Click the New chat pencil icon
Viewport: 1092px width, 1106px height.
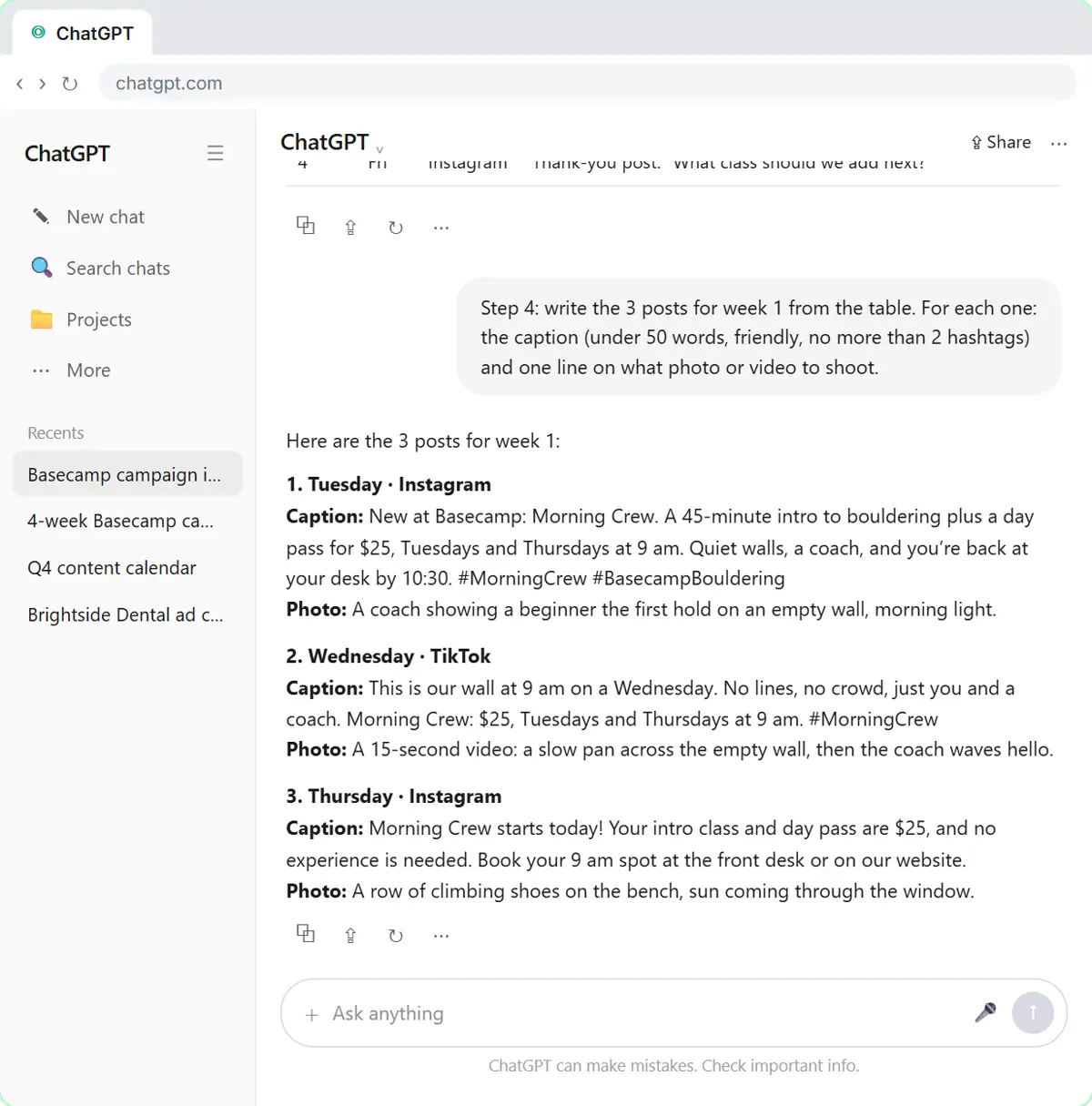41,217
